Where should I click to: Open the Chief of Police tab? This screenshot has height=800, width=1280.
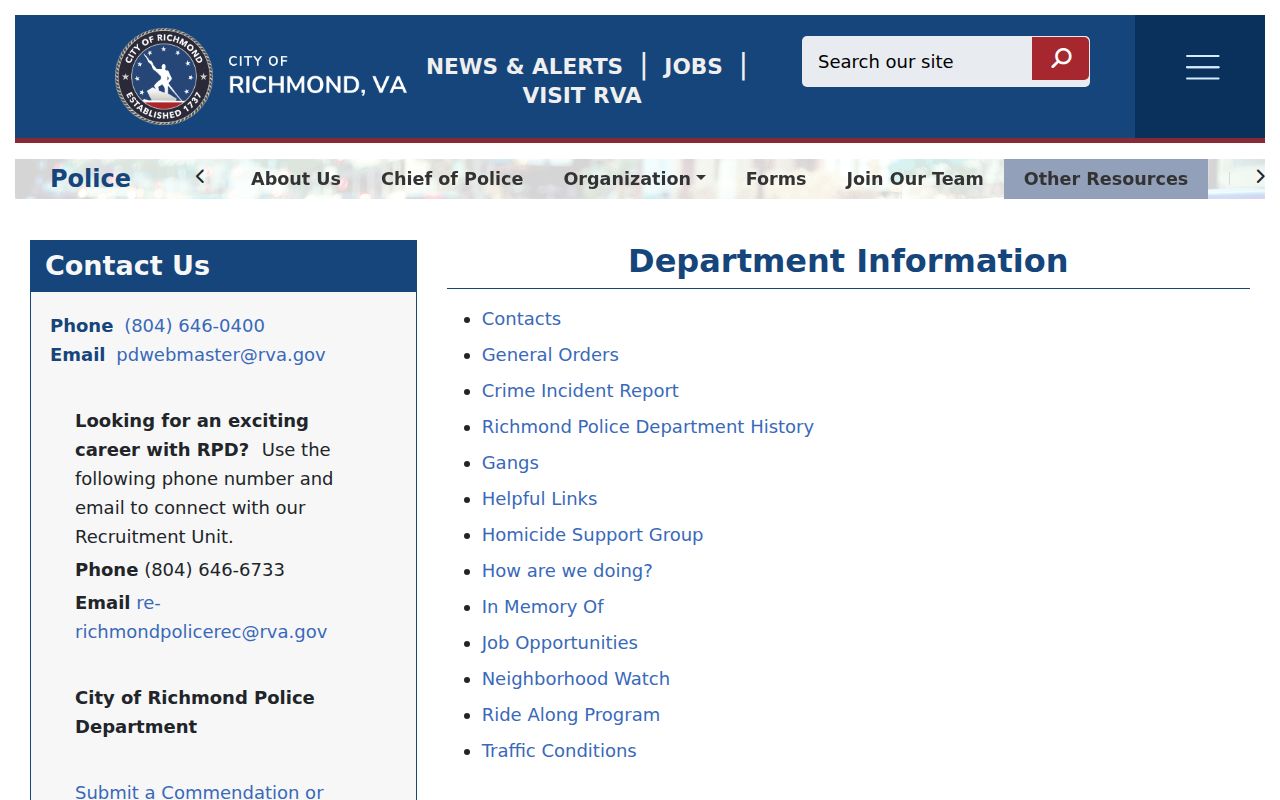click(x=452, y=179)
